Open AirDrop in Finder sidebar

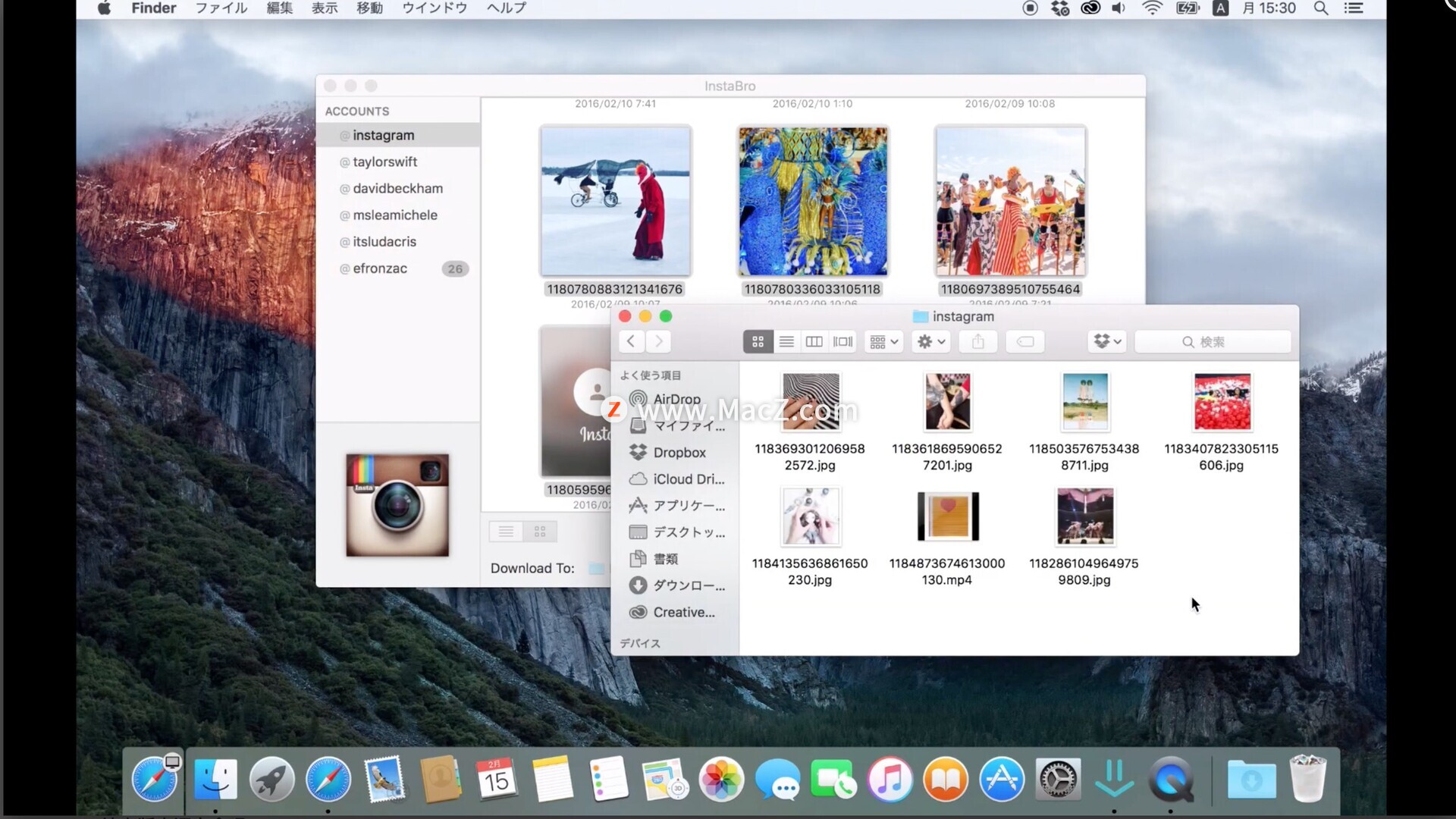coord(675,399)
